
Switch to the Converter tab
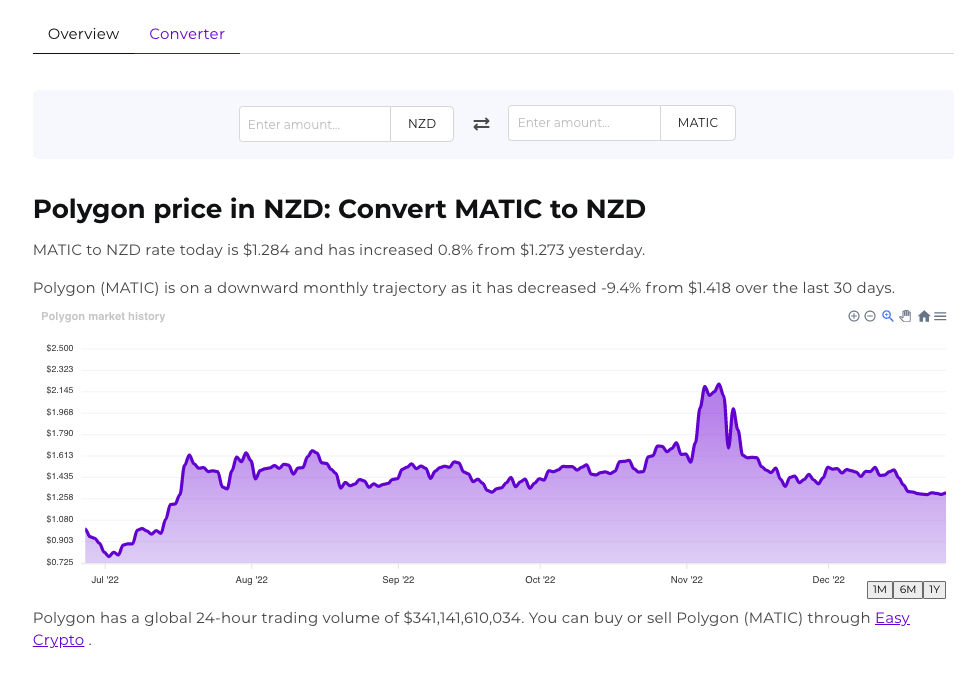(187, 34)
